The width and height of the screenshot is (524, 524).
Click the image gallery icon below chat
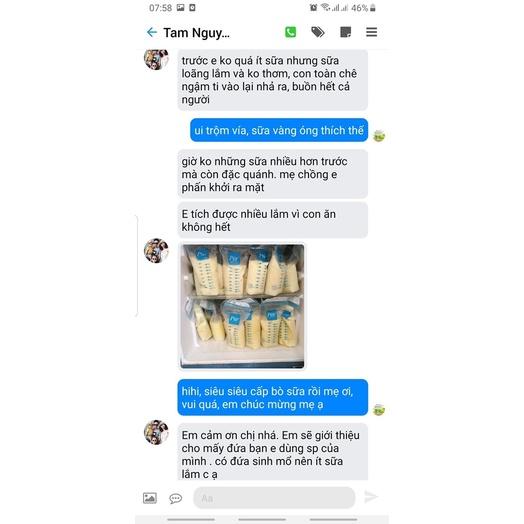(x=150, y=498)
